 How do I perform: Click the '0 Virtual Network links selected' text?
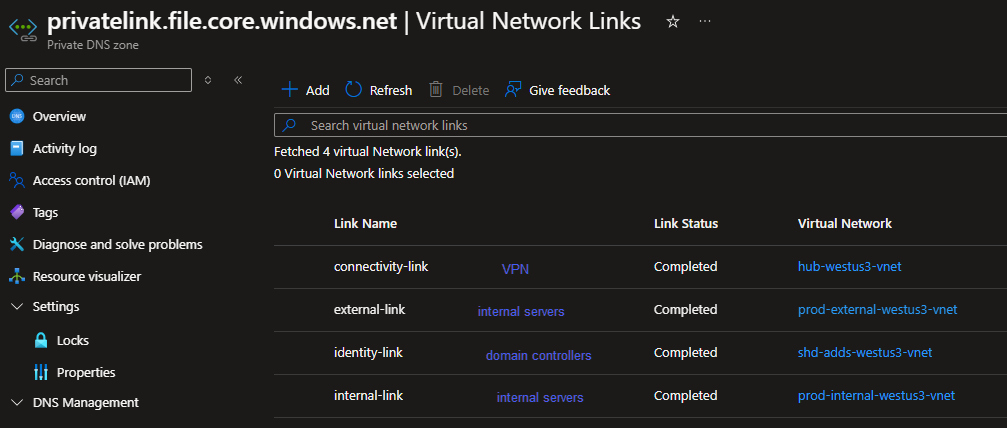[x=364, y=173]
